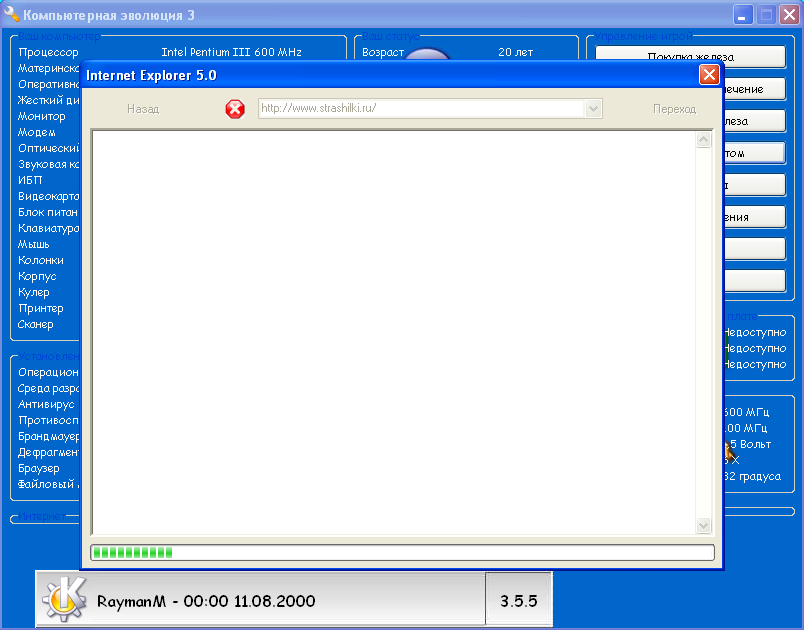This screenshot has width=804, height=630.
Task: Select the Сканер row
Action: click(x=35, y=324)
